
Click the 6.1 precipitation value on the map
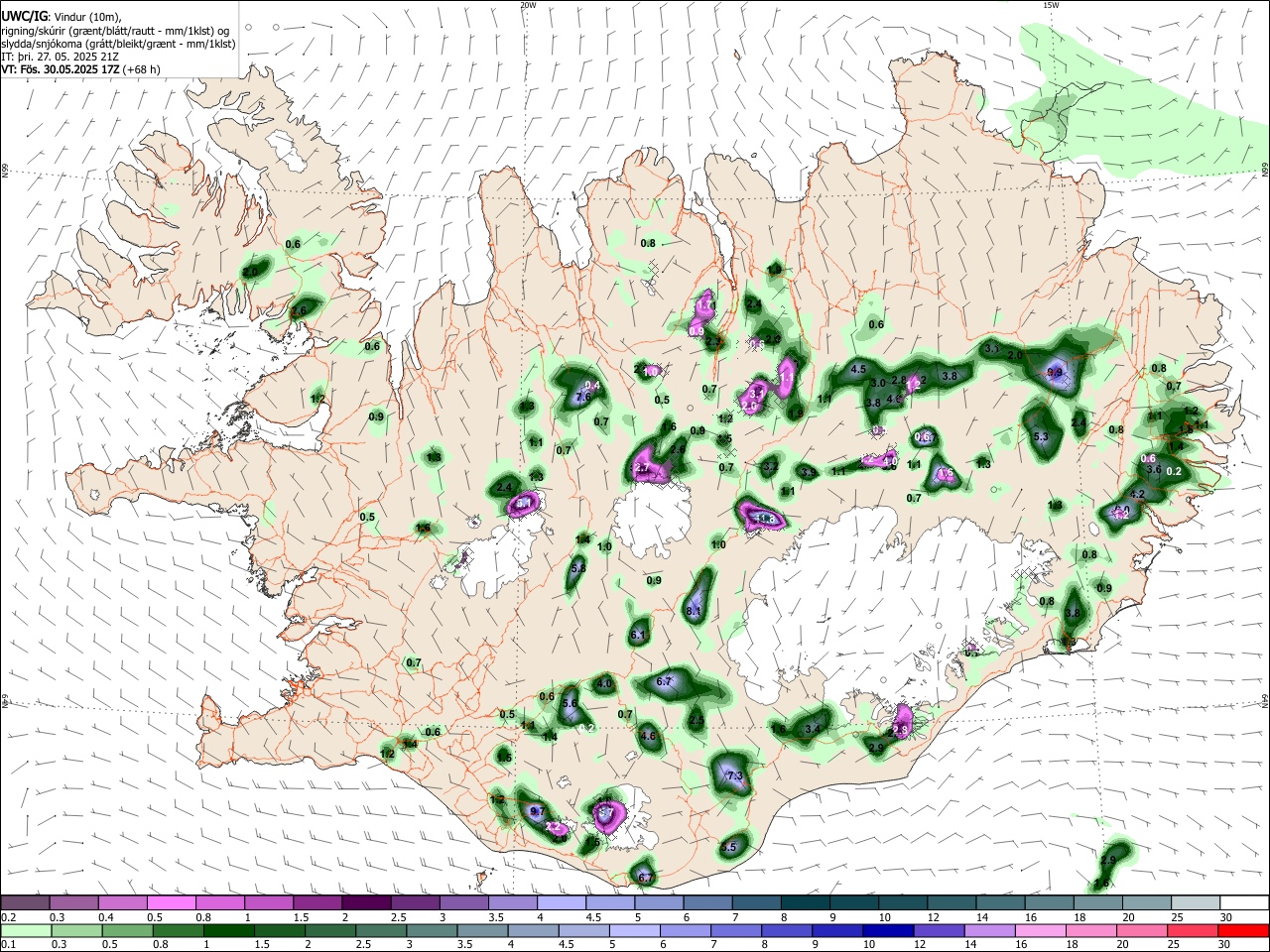[x=638, y=635]
